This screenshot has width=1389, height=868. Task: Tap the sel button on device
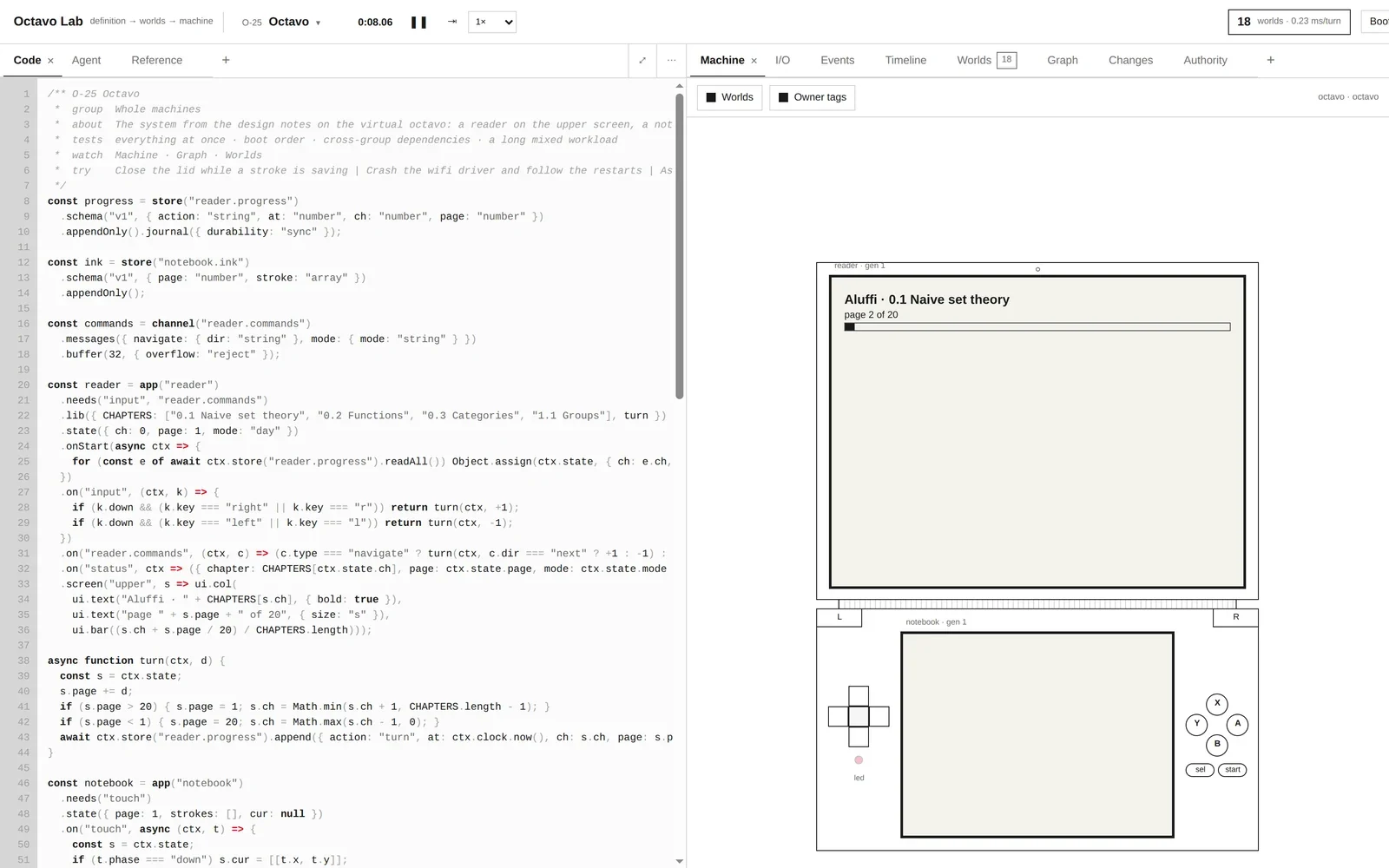click(x=1200, y=770)
